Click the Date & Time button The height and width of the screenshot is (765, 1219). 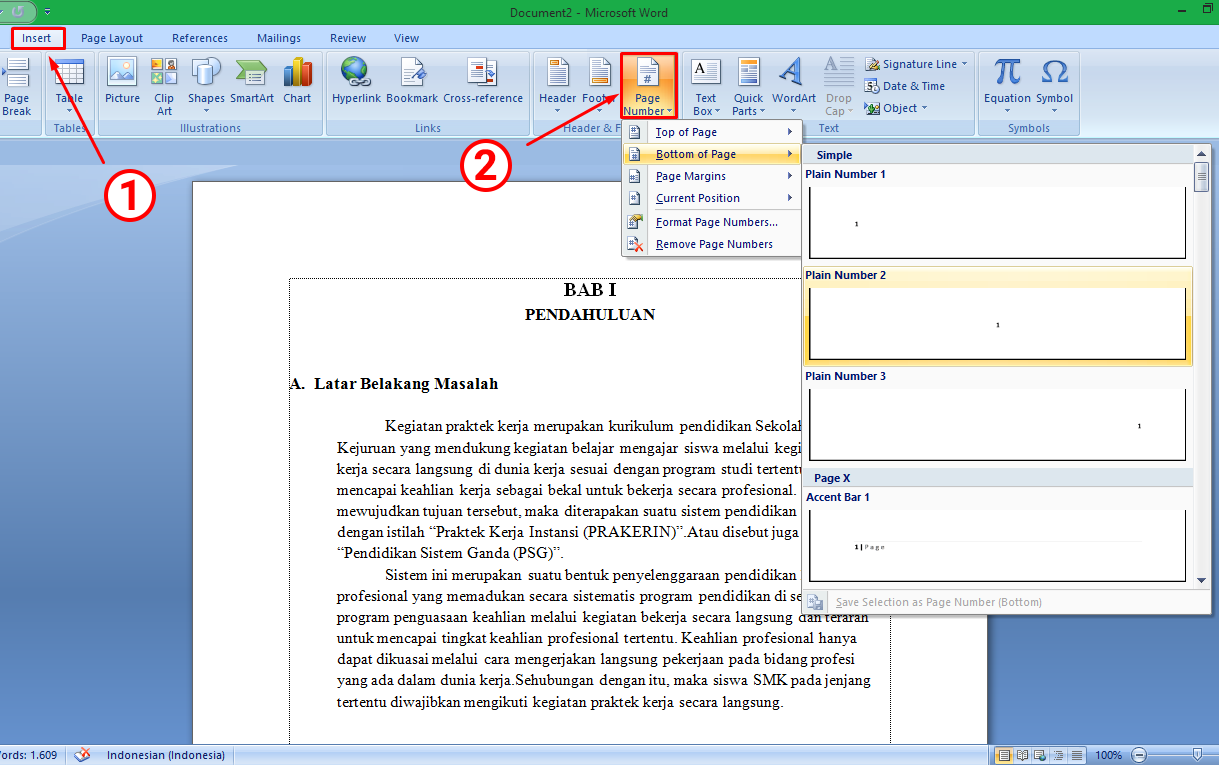coord(905,86)
